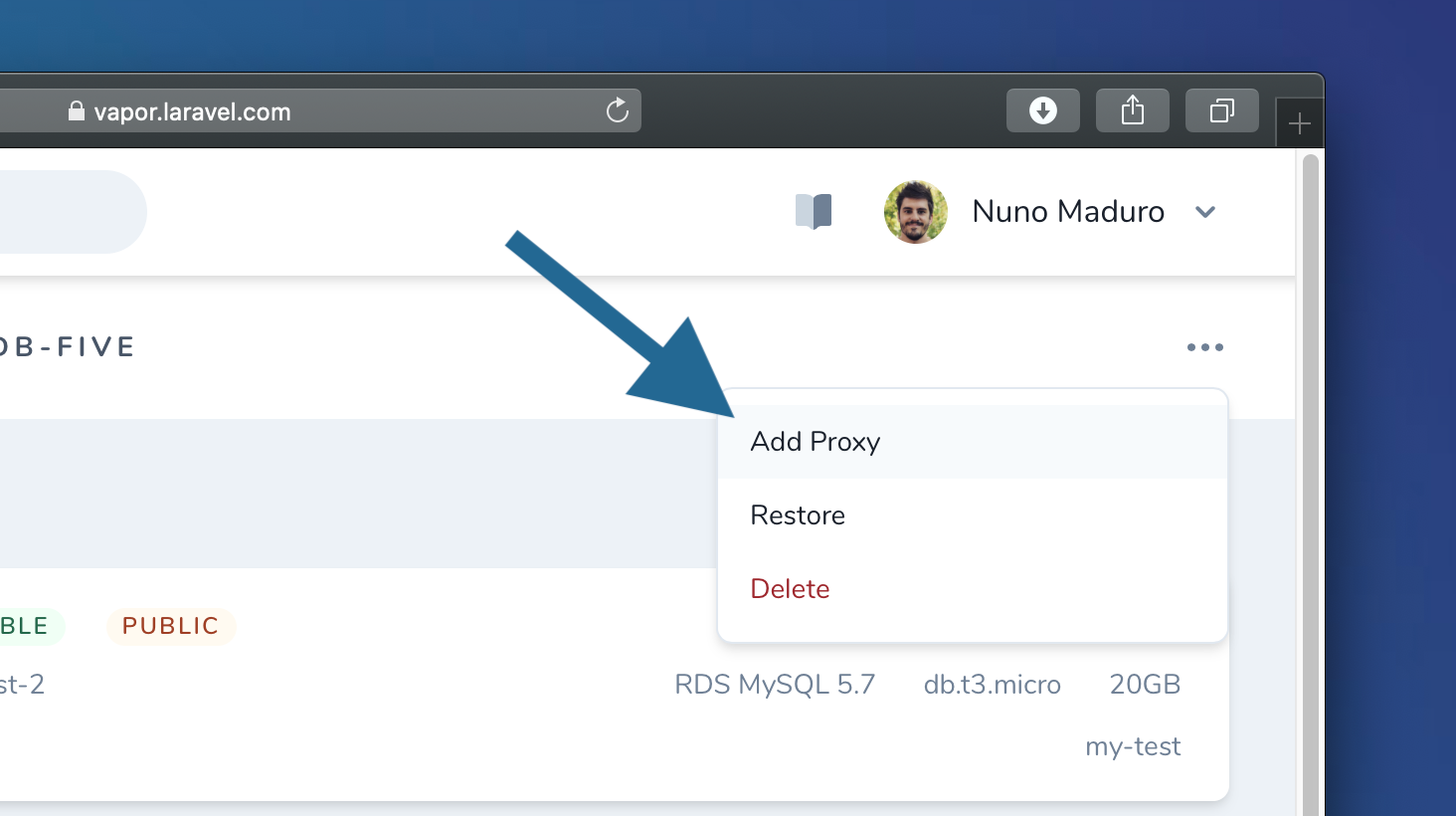
Task: Click the 20GB storage value
Action: (x=1145, y=685)
